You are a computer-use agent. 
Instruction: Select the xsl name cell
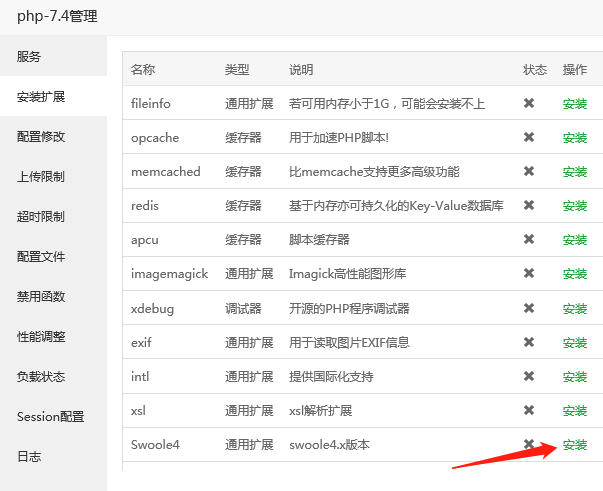click(138, 411)
